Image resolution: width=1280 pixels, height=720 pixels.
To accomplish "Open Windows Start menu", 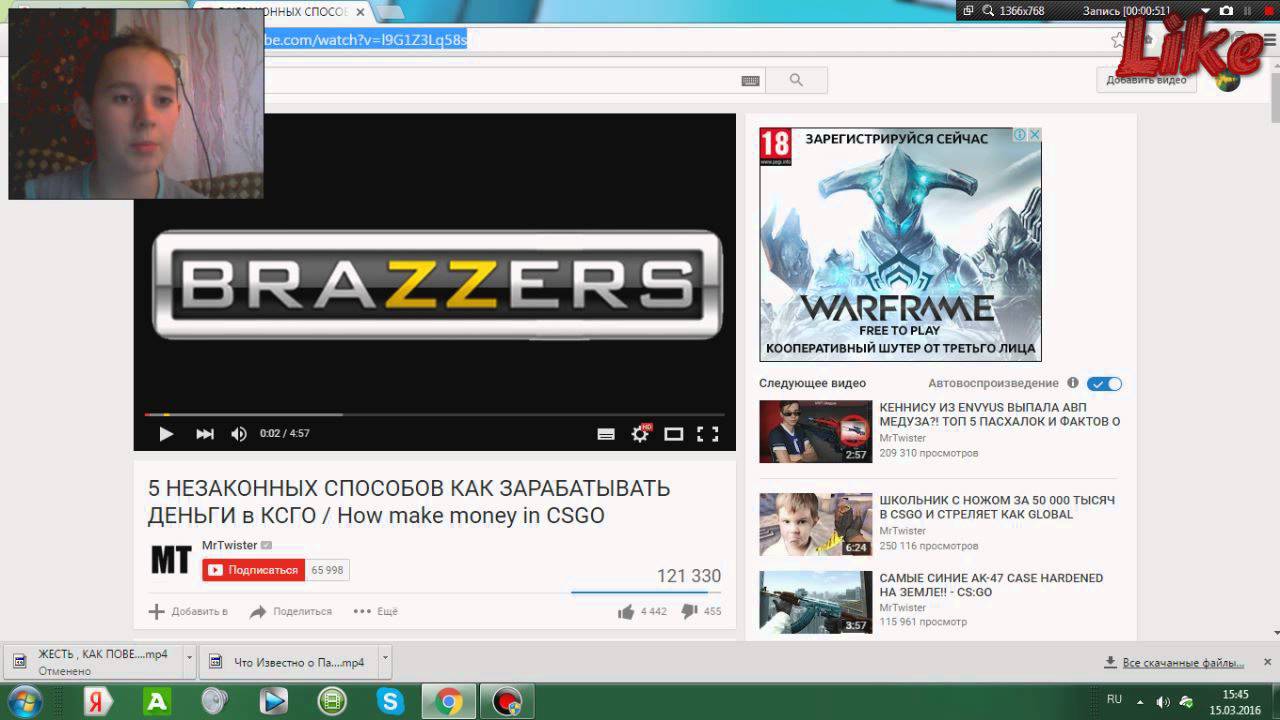I will pos(24,701).
